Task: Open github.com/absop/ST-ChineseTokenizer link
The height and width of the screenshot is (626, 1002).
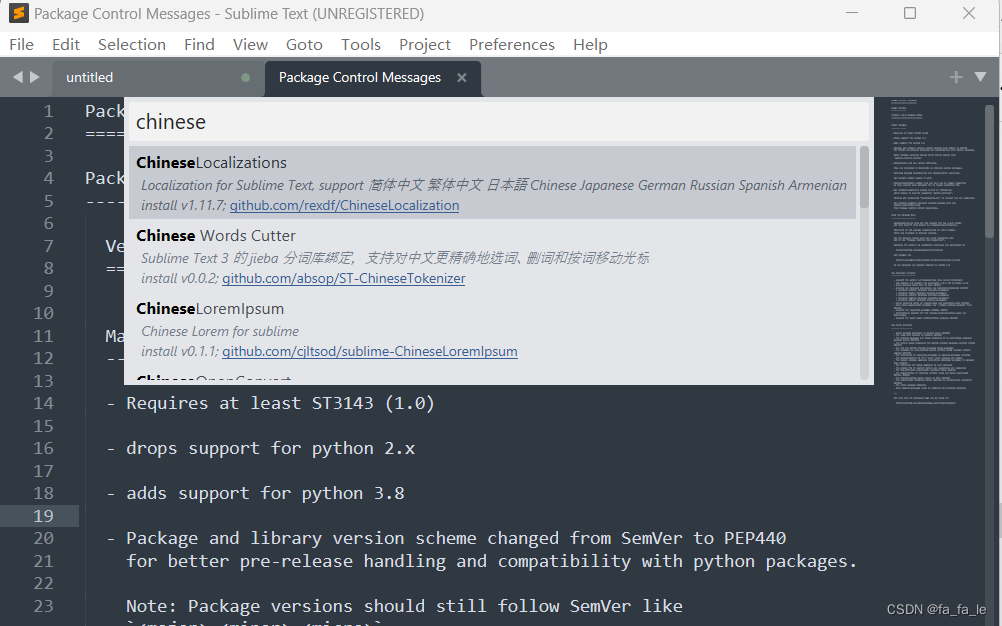Action: click(344, 279)
